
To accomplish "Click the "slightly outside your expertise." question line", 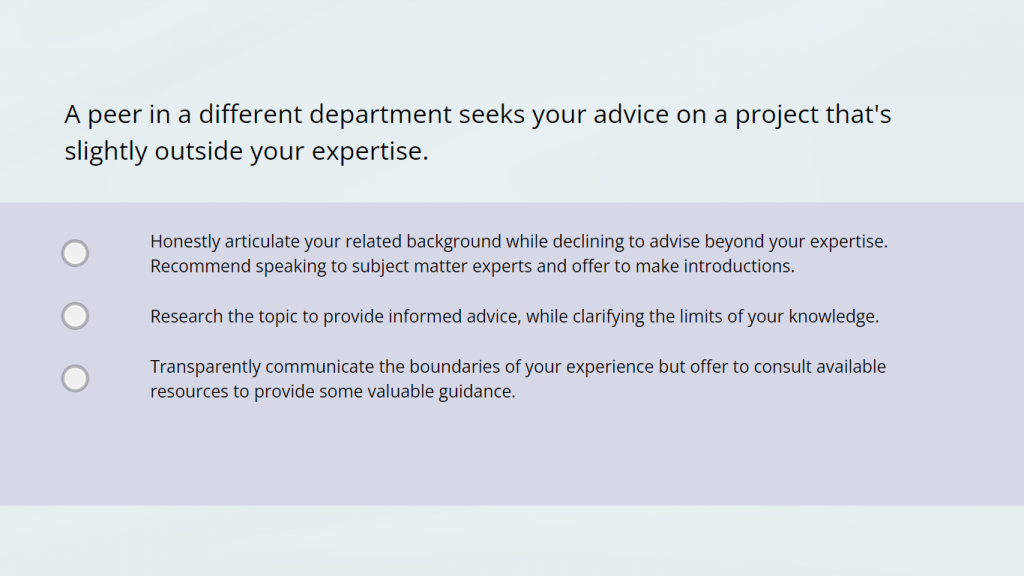I will click(x=246, y=152).
